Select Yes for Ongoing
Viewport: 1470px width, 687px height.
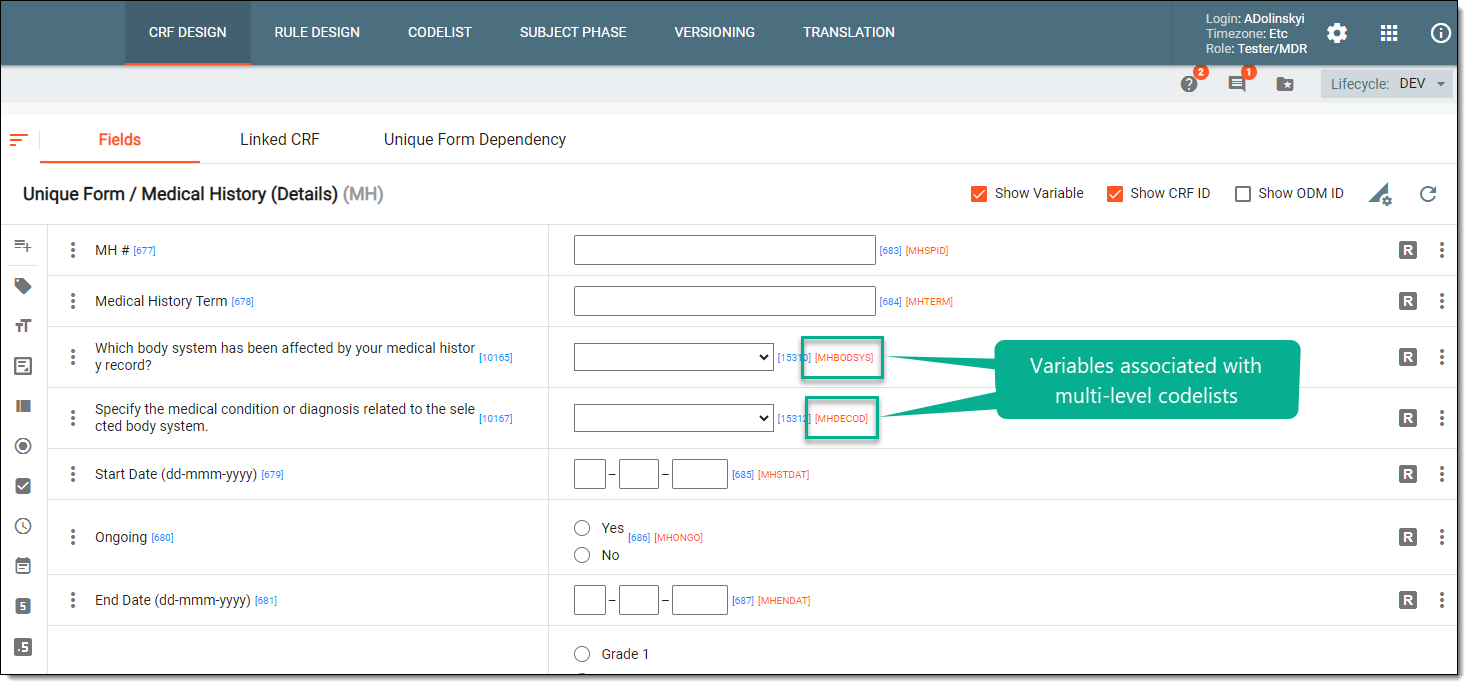[582, 528]
